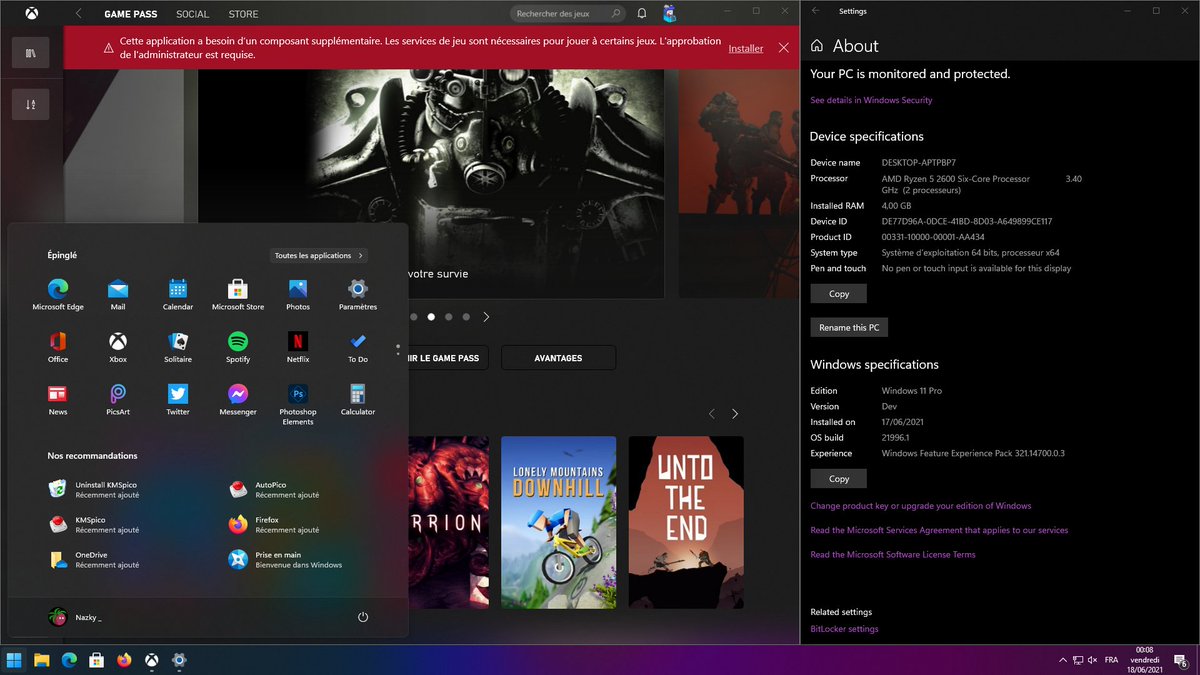Go back in the Settings window
This screenshot has width=1200, height=675.
point(816,11)
